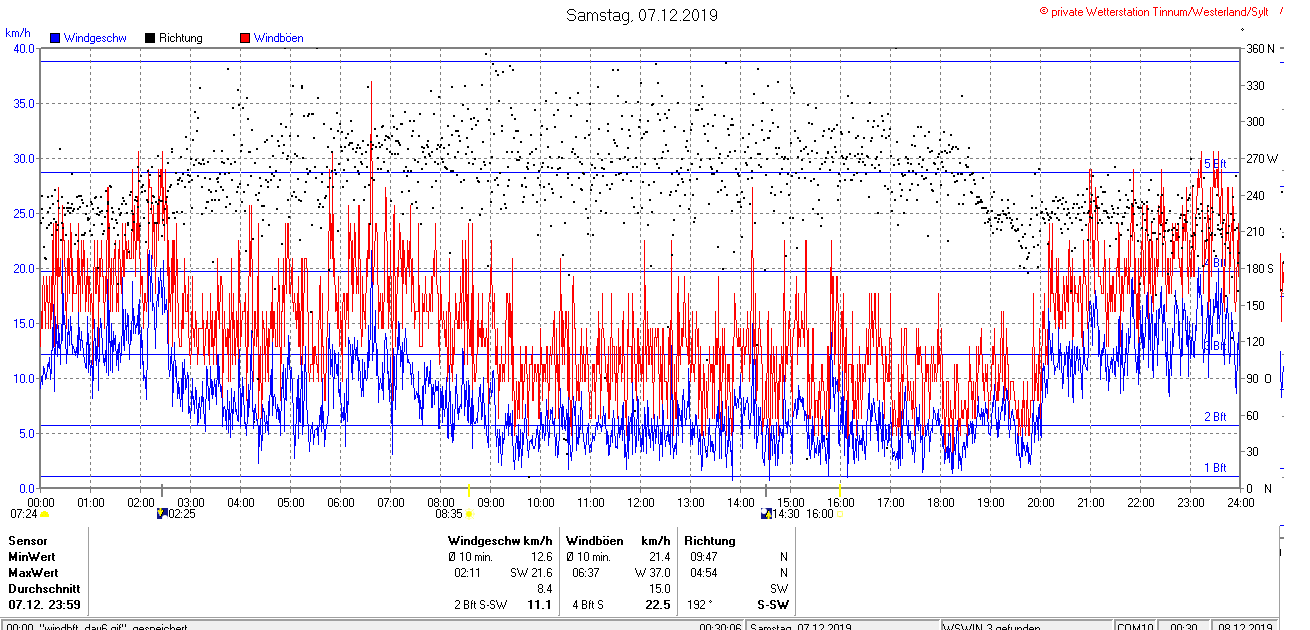1310x630 pixels.
Task: Click the chart title Samstag, 07.12.2019
Action: [641, 15]
